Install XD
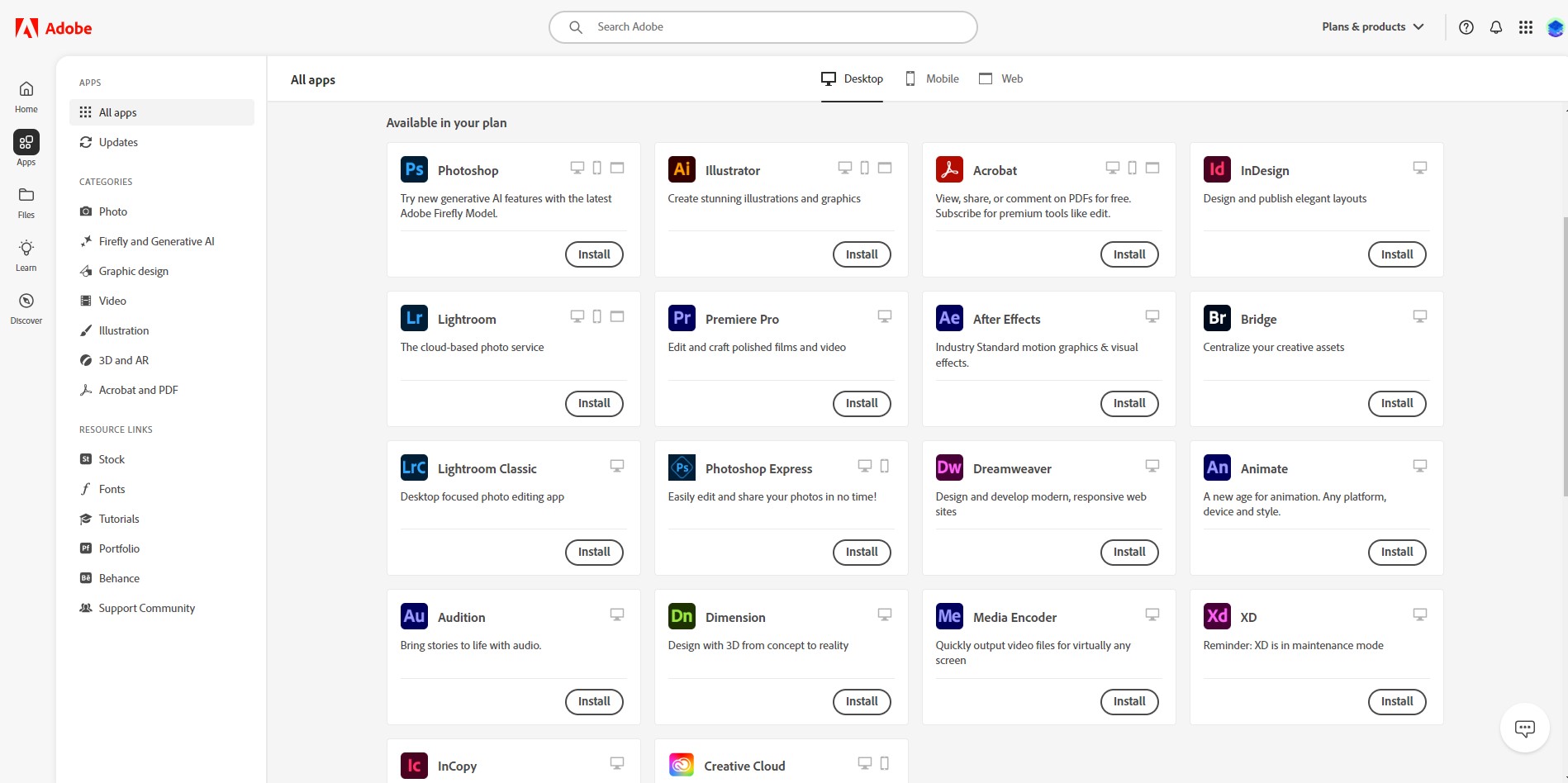This screenshot has width=1568, height=783. coord(1397,701)
